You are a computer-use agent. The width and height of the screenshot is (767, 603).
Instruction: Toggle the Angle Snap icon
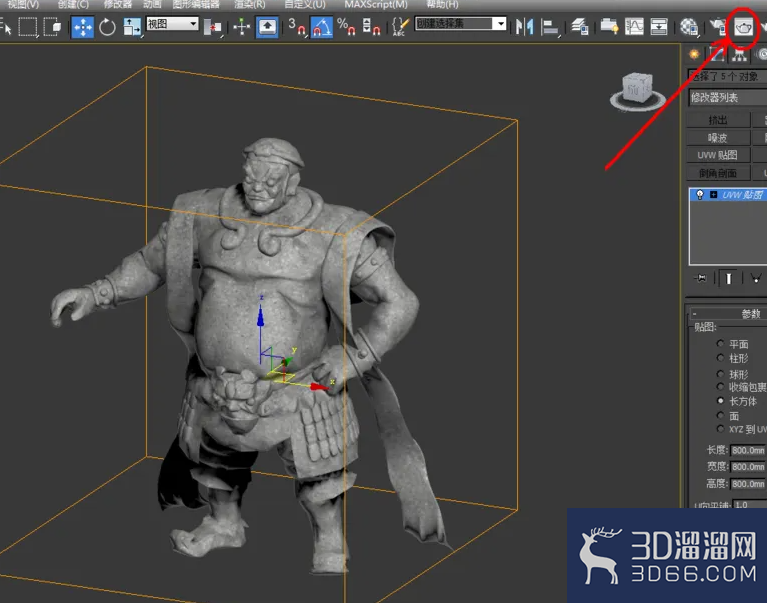[321, 27]
